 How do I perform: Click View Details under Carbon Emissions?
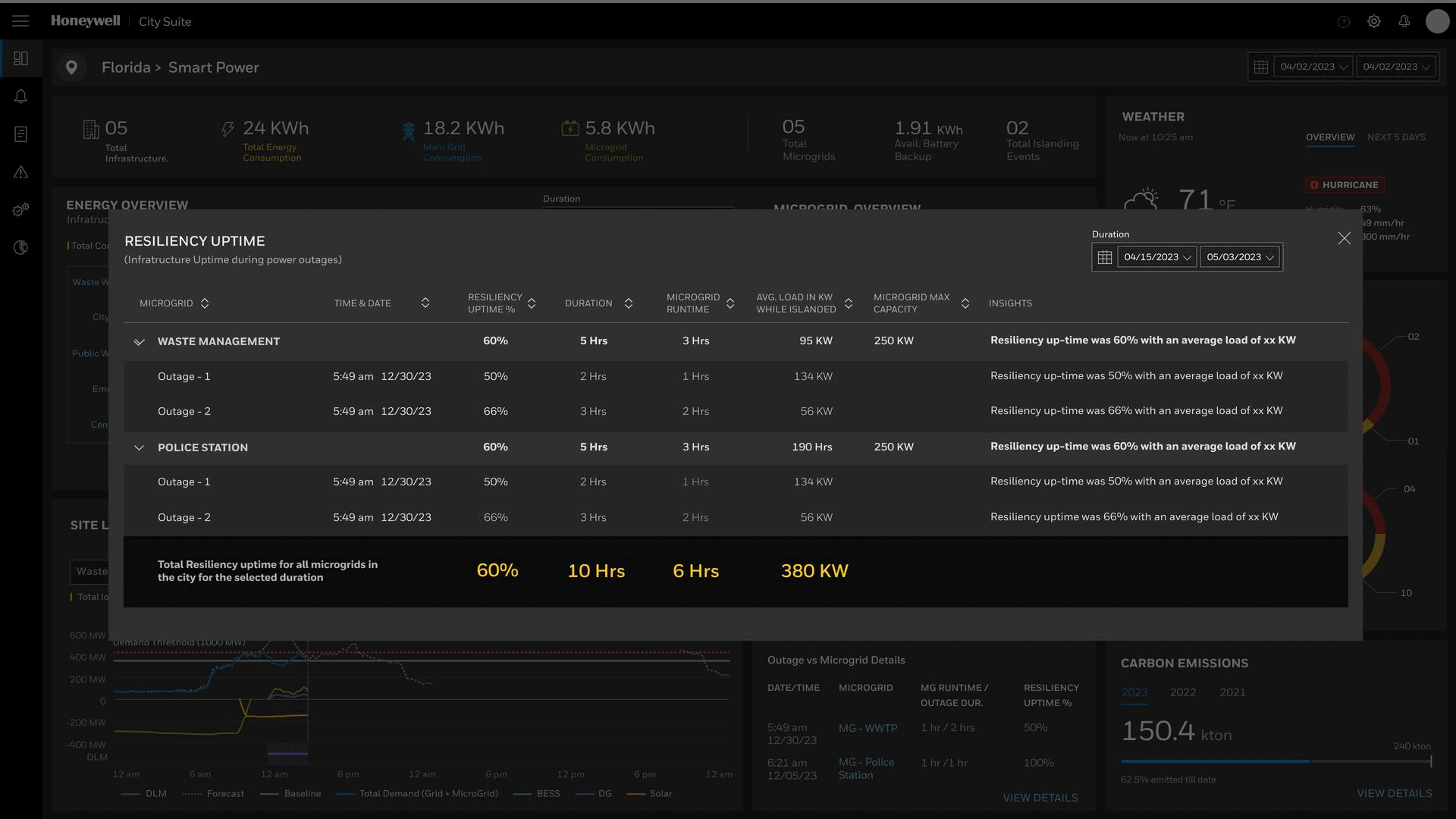pyautogui.click(x=1394, y=793)
